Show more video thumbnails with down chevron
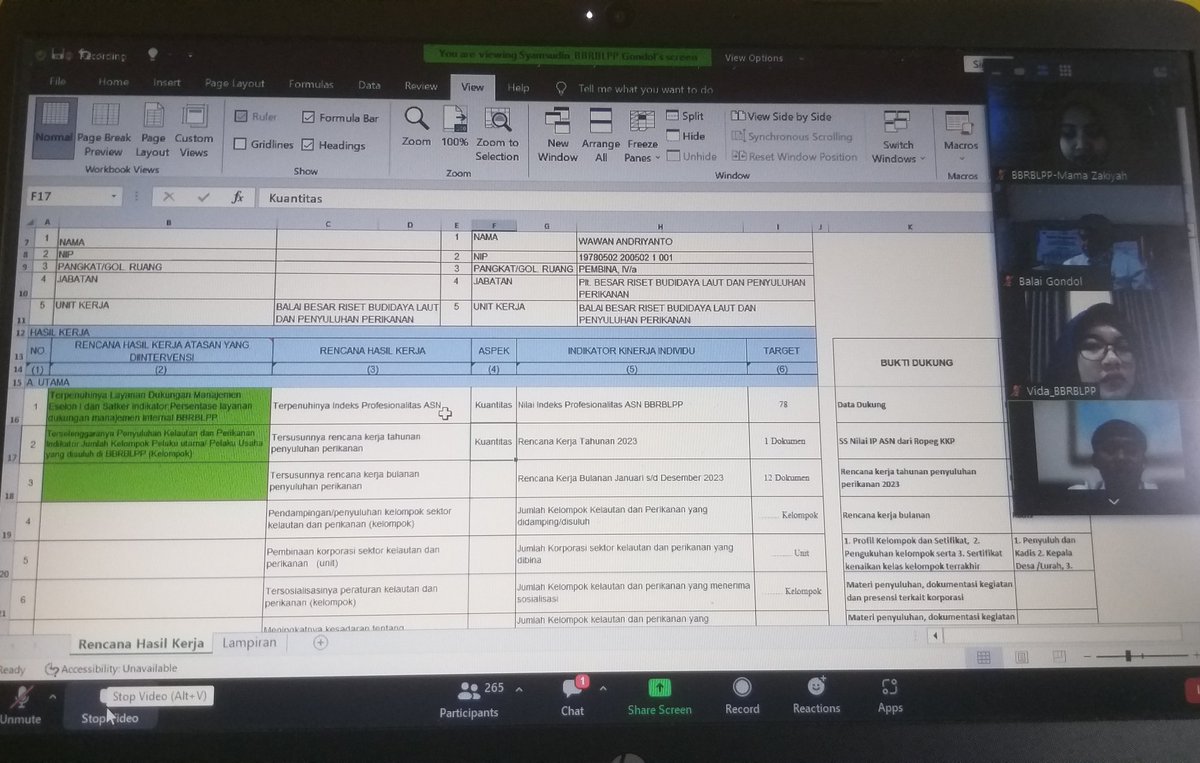 pyautogui.click(x=1112, y=501)
